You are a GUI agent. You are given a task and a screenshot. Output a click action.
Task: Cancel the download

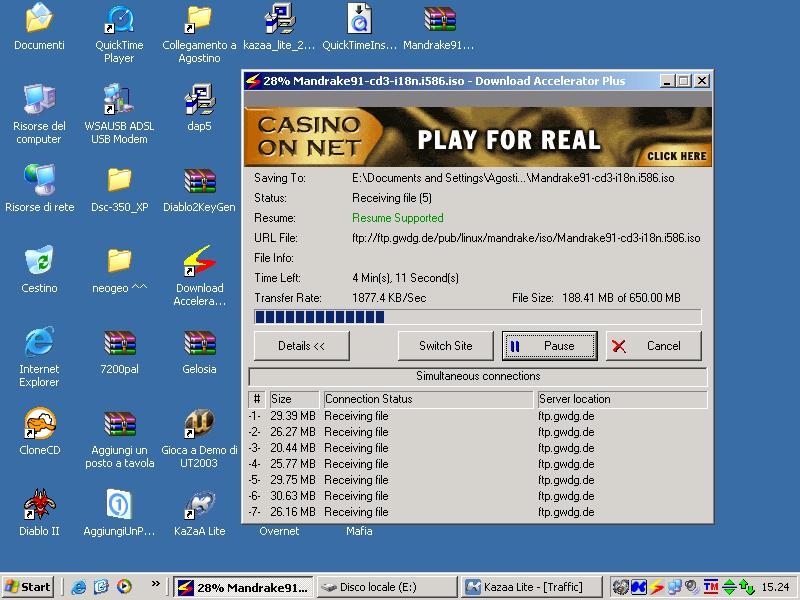click(654, 346)
